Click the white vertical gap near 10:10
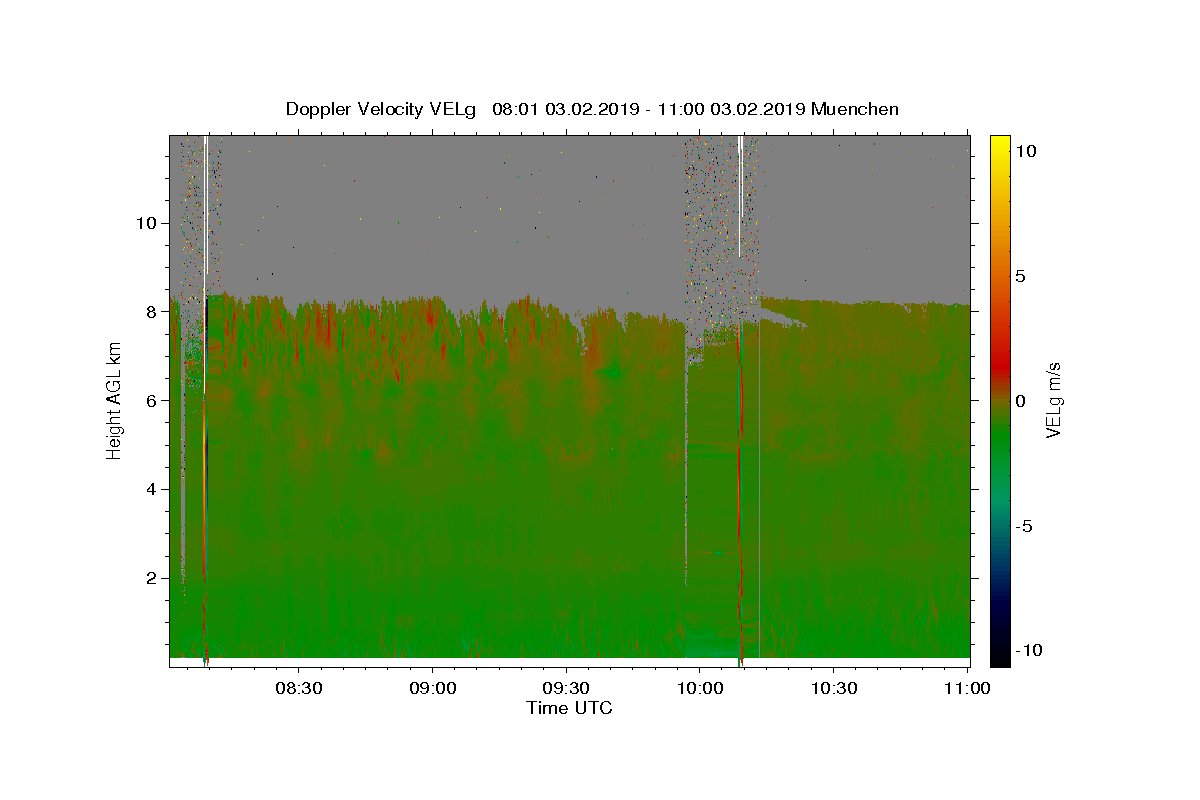 click(x=740, y=196)
